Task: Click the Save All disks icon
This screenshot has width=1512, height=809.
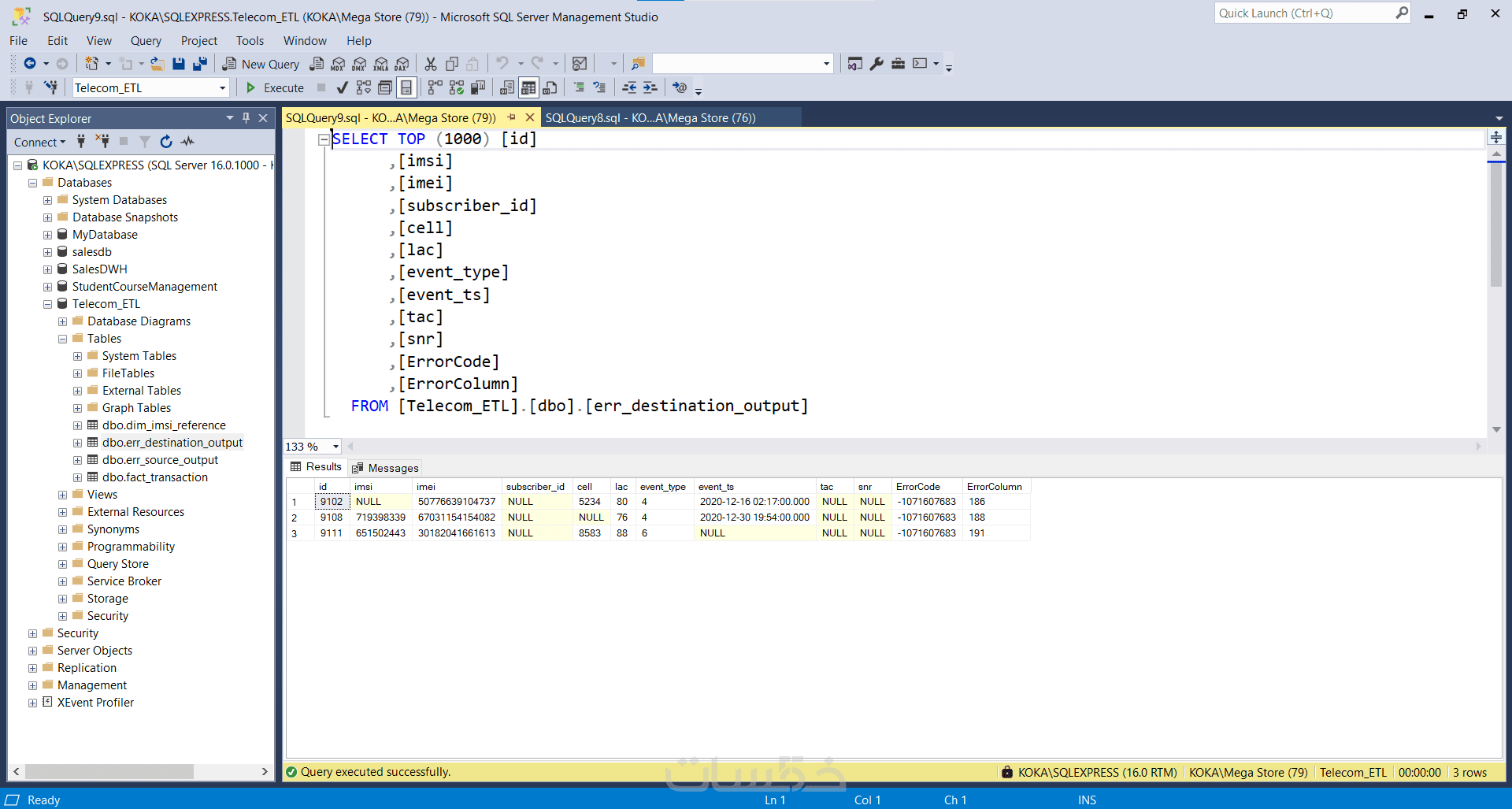Action: tap(200, 64)
